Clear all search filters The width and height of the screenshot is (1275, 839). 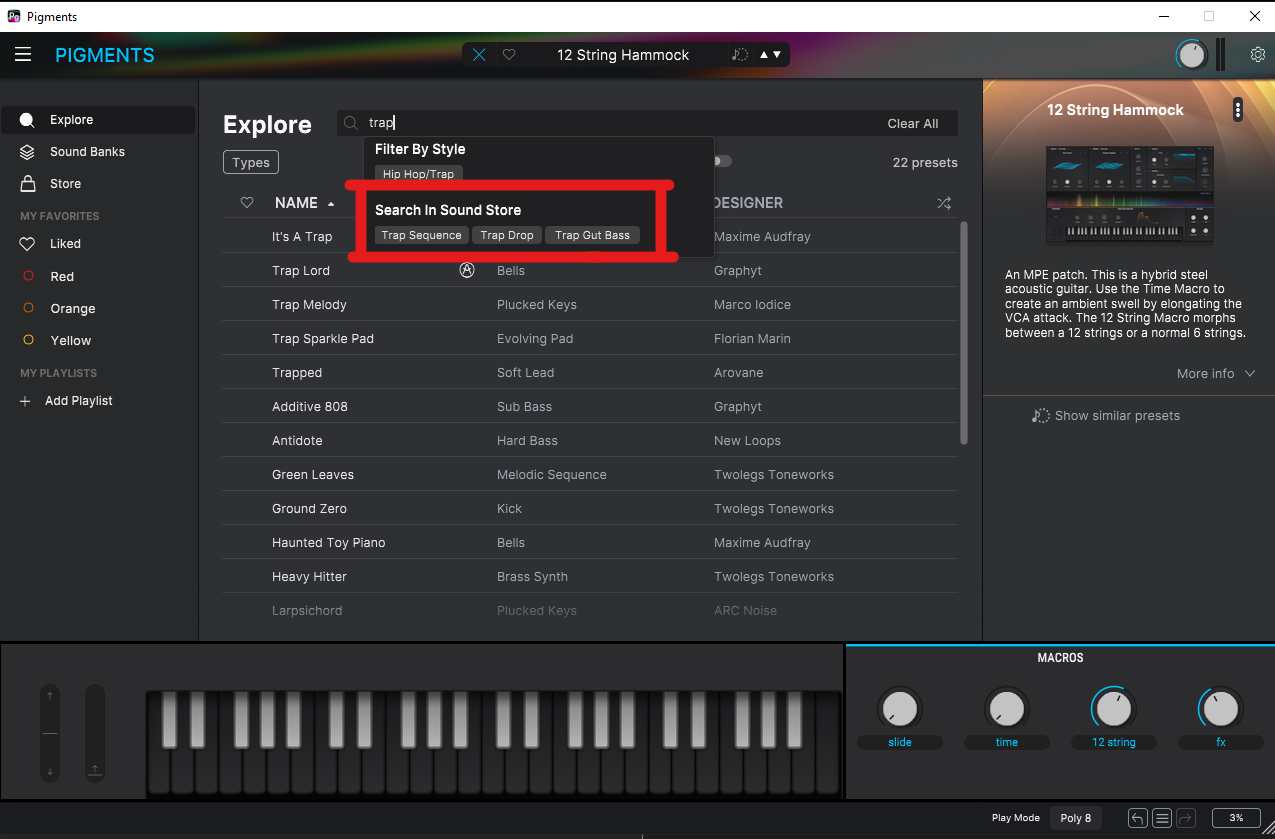(x=913, y=123)
